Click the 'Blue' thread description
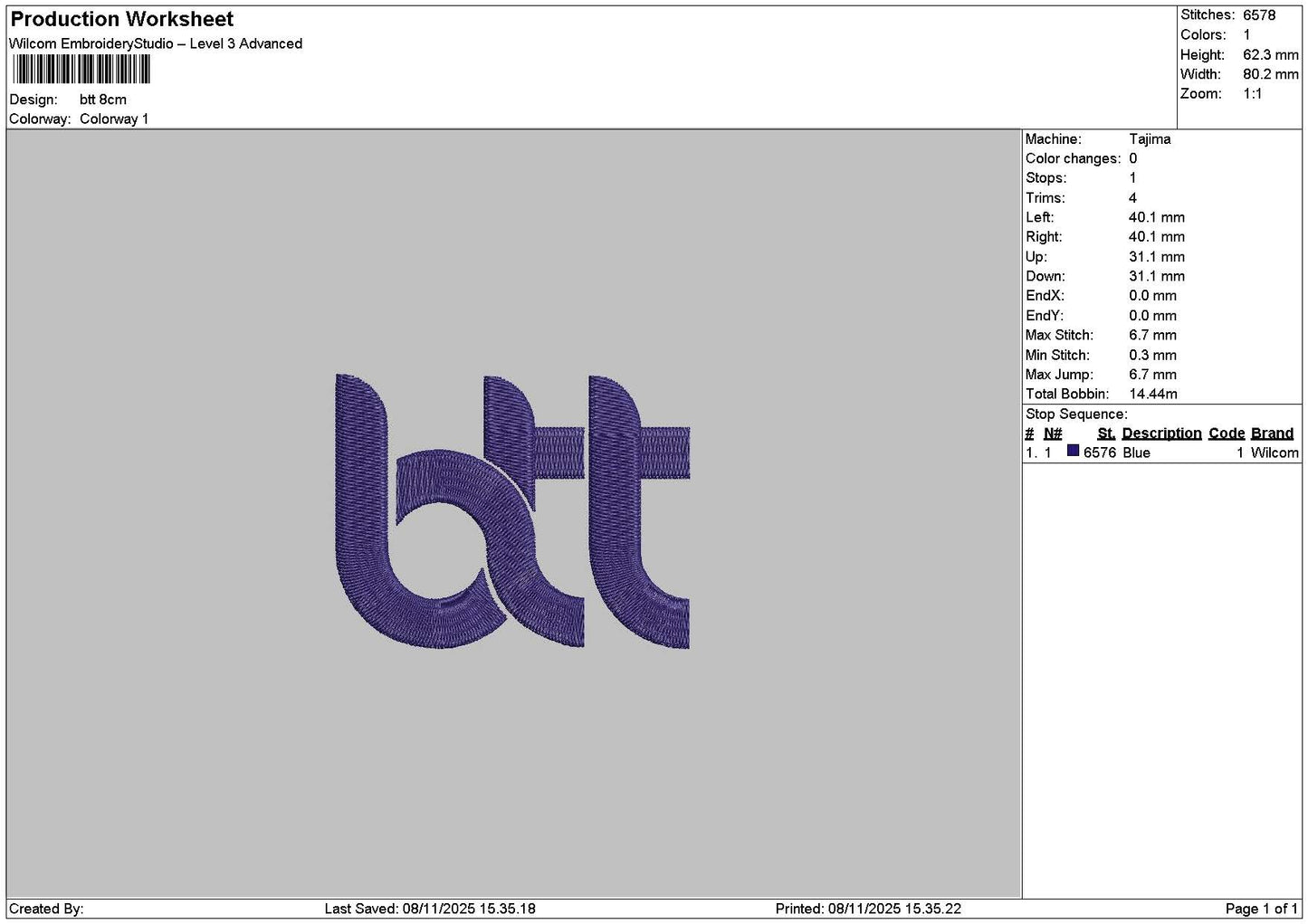This screenshot has width=1308, height=924. 1136,452
